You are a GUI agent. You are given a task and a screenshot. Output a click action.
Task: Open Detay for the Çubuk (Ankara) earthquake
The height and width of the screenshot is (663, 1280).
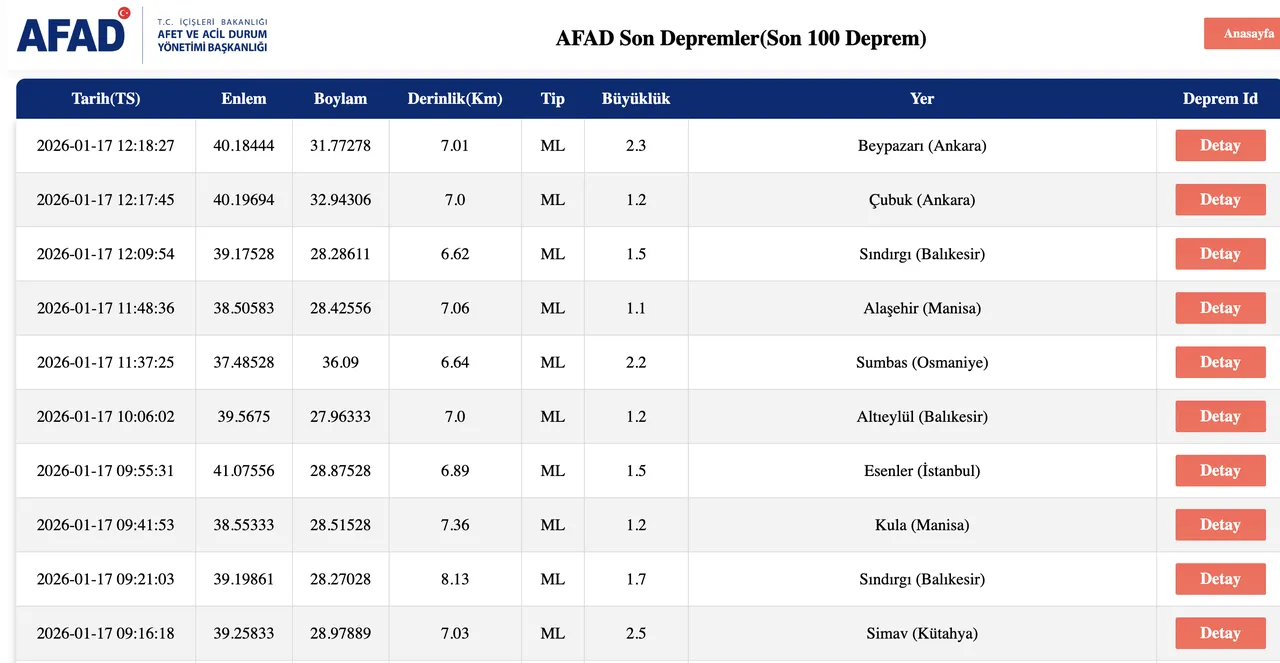coord(1220,199)
